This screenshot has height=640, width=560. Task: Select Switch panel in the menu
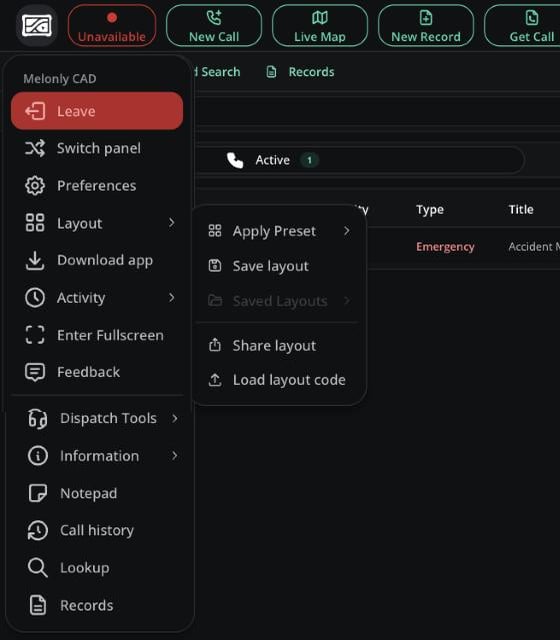click(97, 148)
